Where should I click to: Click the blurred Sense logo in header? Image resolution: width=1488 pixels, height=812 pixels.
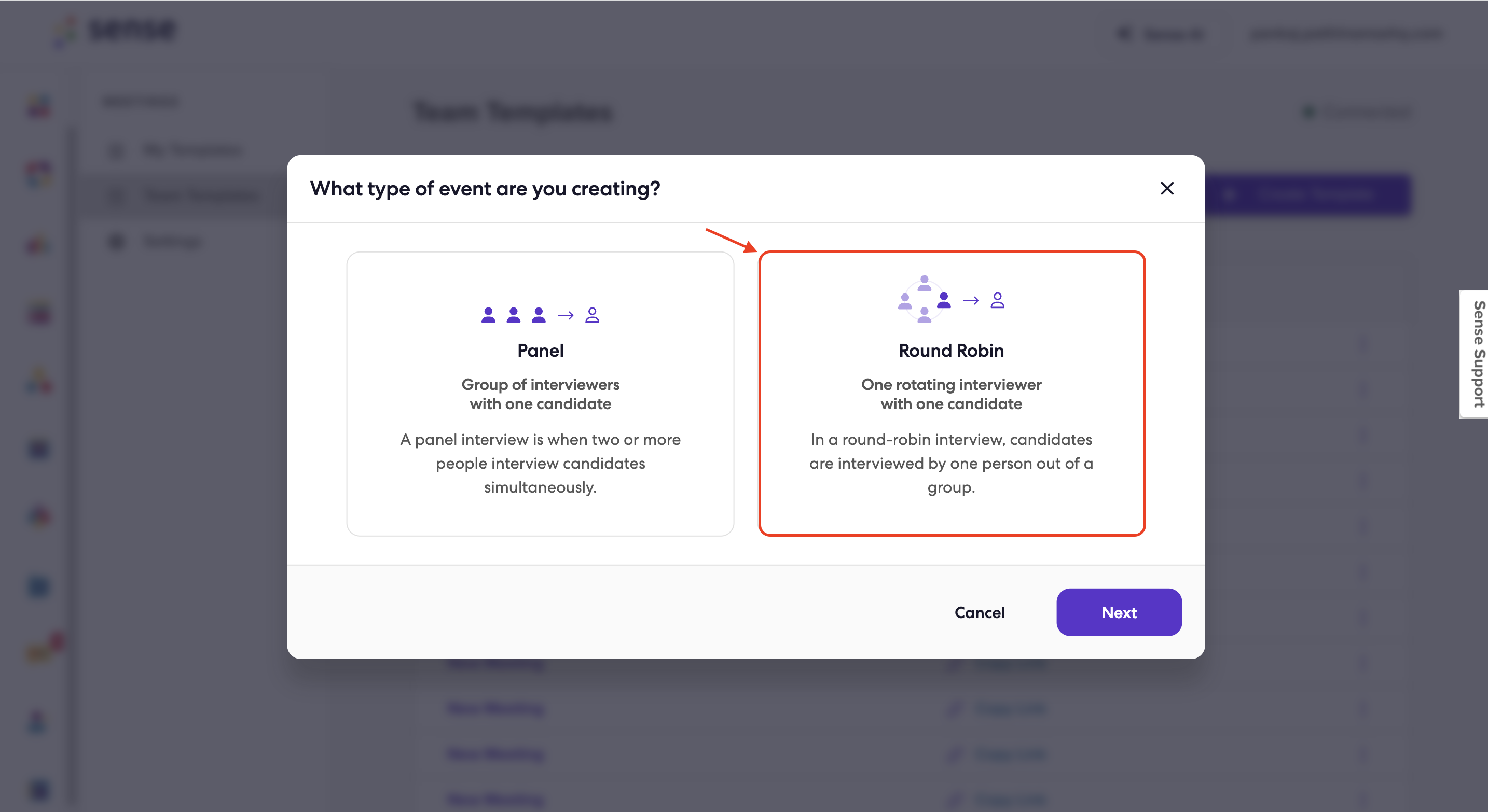[117, 30]
